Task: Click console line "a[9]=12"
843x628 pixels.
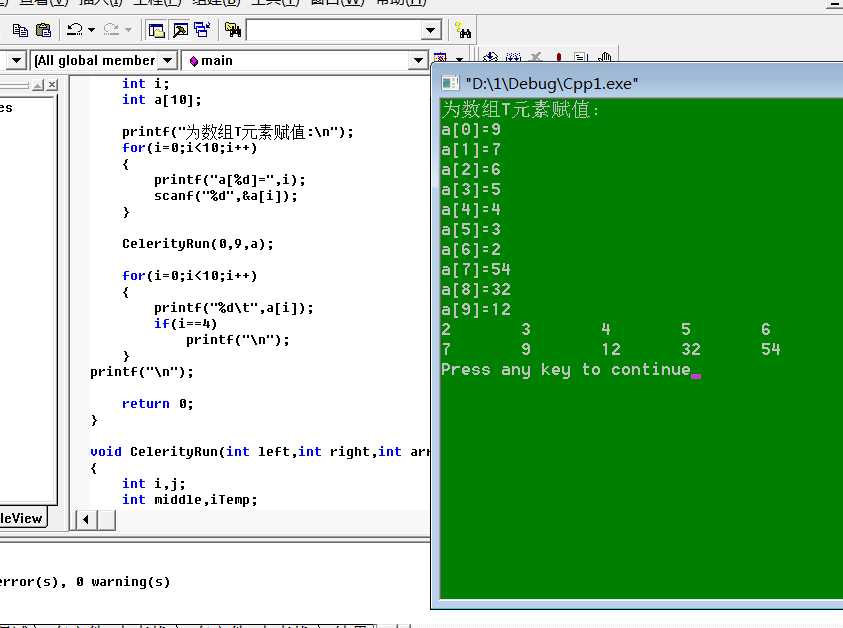Action: tap(475, 310)
